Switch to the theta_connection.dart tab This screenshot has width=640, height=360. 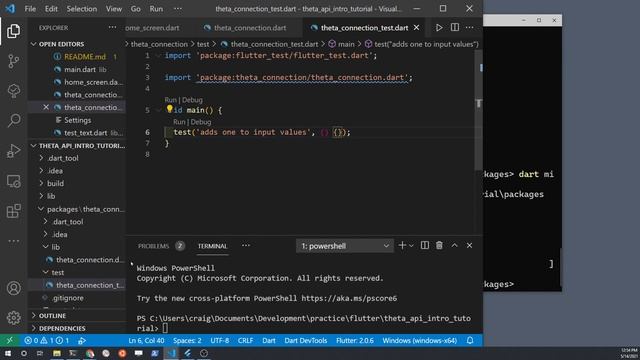point(250,28)
